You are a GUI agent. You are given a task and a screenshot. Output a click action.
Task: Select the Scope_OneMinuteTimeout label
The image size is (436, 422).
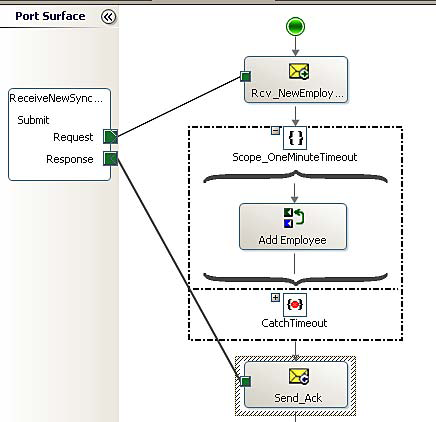295,157
